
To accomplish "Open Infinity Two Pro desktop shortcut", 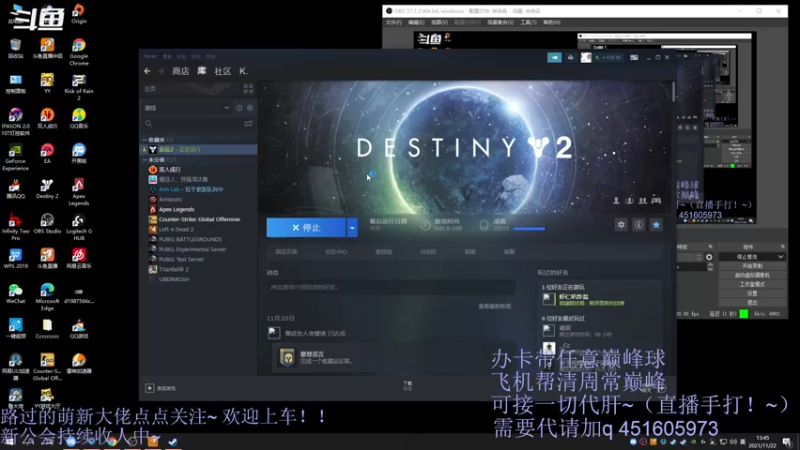I will click(x=15, y=227).
